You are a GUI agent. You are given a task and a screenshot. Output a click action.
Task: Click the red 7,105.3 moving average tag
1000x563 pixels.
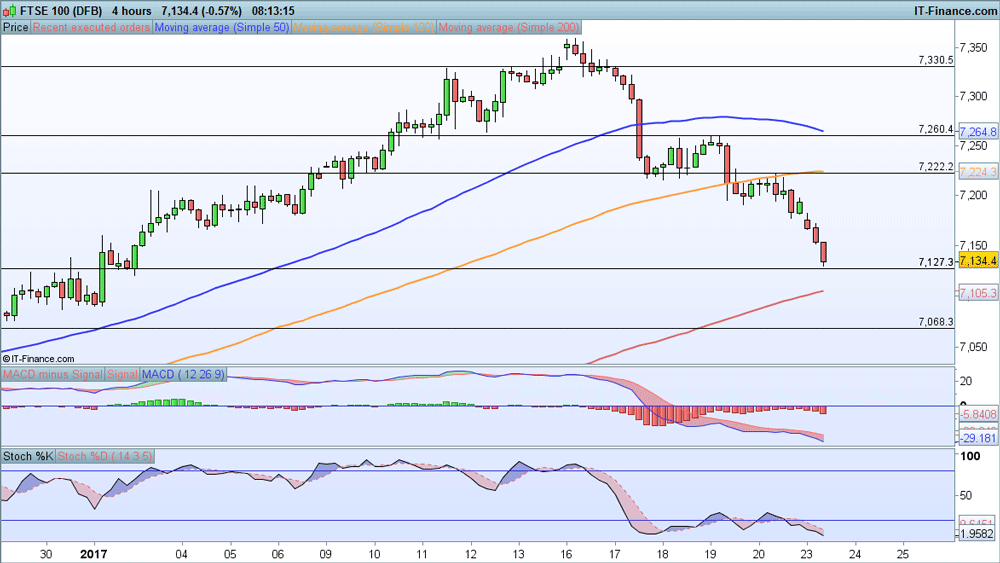pyautogui.click(x=978, y=293)
